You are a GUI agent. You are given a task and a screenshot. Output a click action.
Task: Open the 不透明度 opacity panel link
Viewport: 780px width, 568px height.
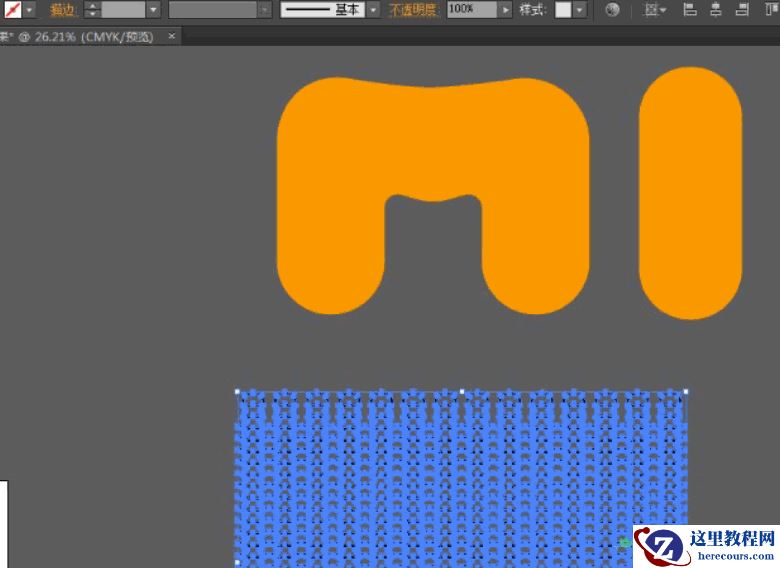[414, 10]
